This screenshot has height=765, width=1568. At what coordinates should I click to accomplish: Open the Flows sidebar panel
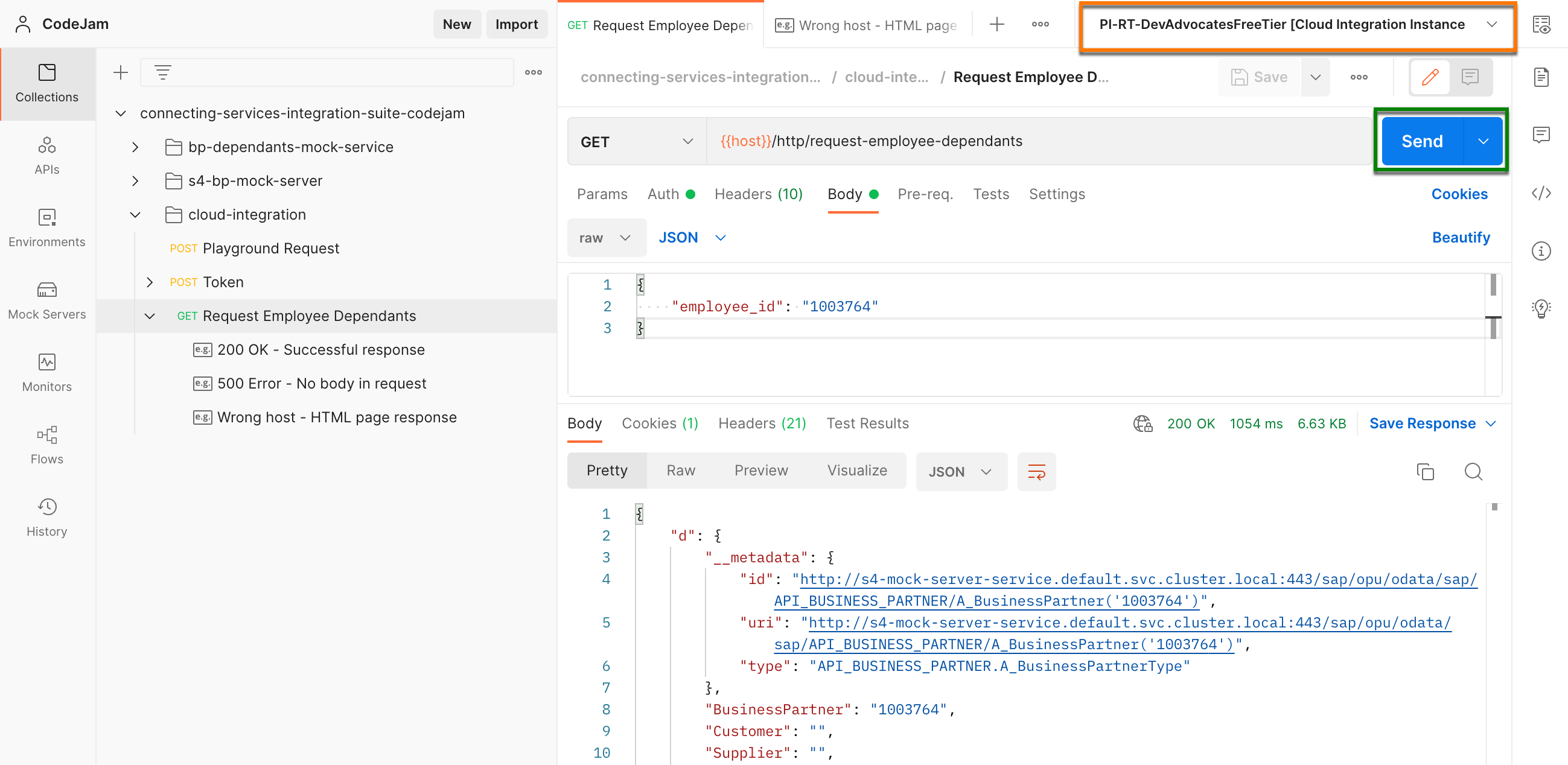coord(47,445)
